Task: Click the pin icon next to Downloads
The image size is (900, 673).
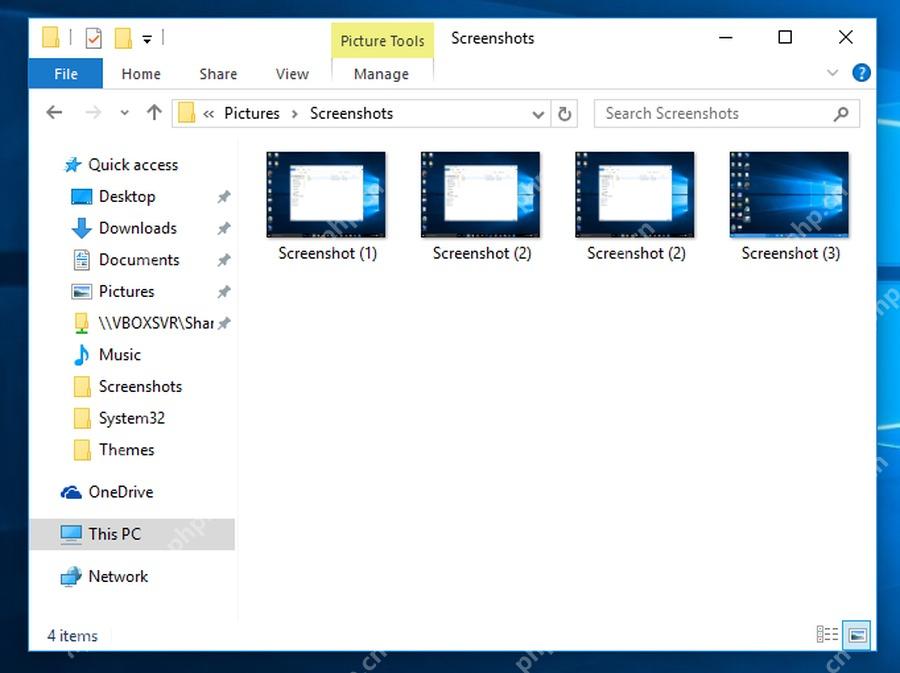Action: (x=224, y=228)
